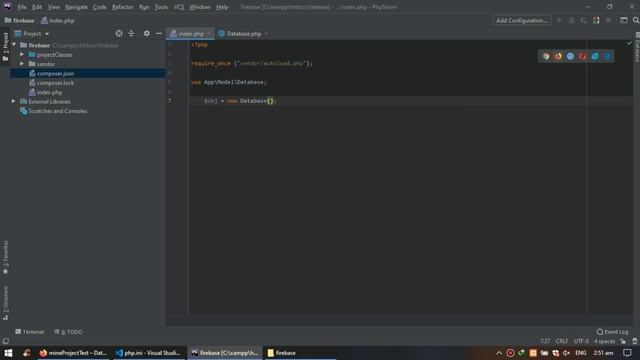Screen dimensions: 640x360
Task: Open the Refactor menu
Action: [122, 7]
